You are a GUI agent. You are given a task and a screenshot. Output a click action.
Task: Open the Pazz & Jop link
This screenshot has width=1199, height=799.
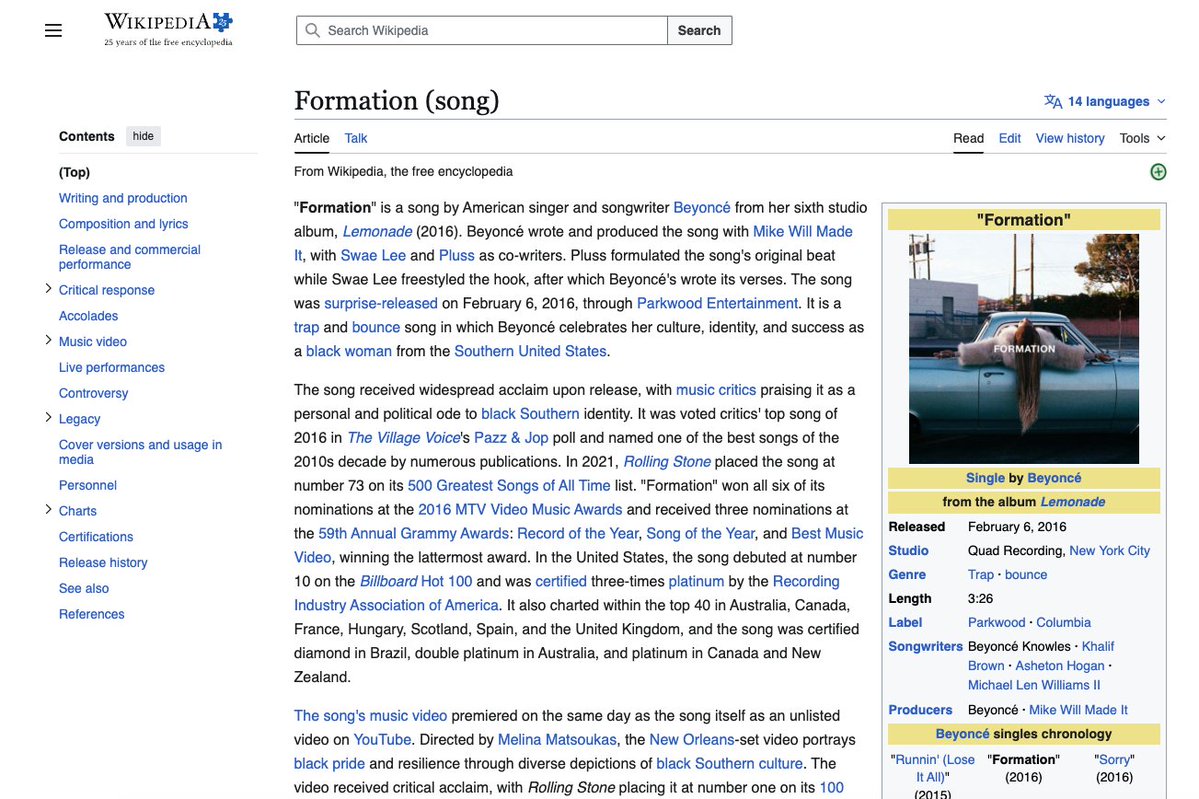coord(511,438)
